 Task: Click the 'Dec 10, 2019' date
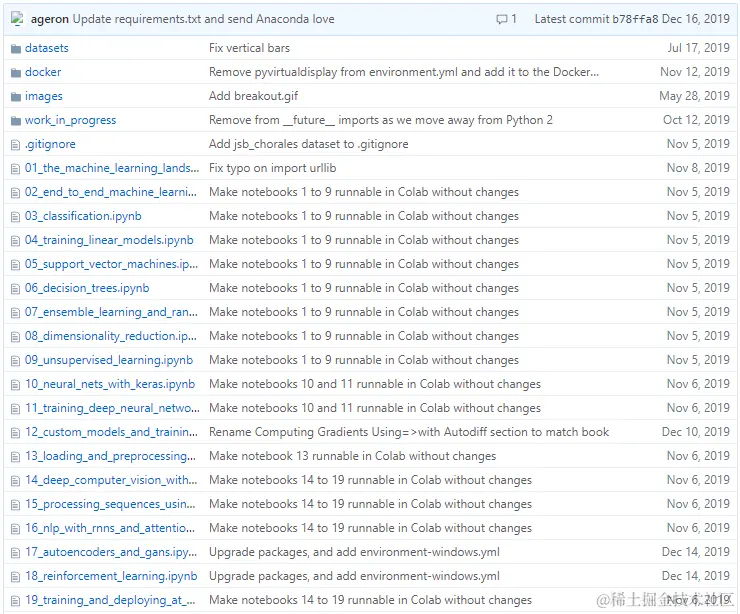[696, 432]
